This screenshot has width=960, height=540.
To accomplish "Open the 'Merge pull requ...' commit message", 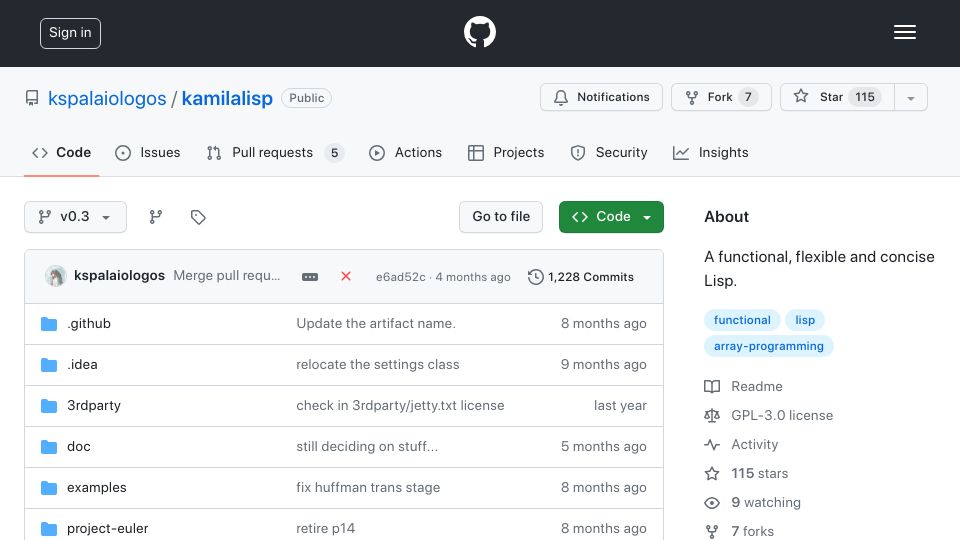I will (227, 276).
